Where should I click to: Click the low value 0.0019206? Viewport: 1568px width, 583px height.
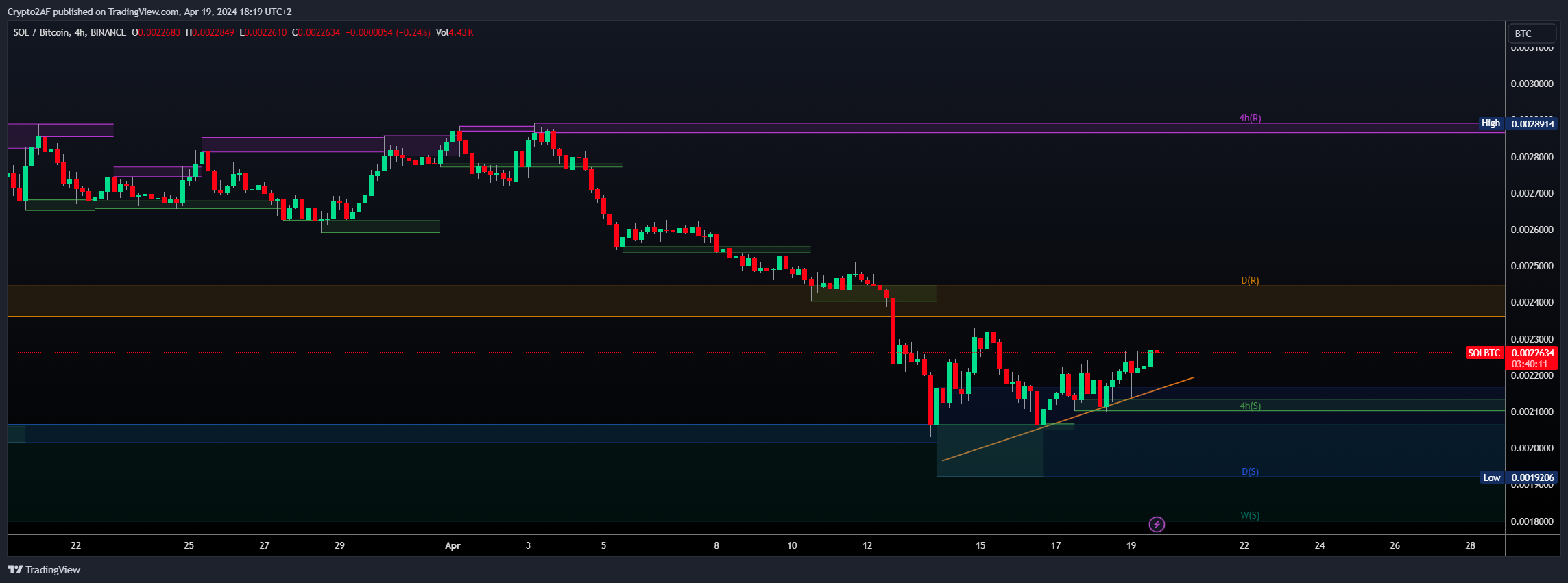1532,477
